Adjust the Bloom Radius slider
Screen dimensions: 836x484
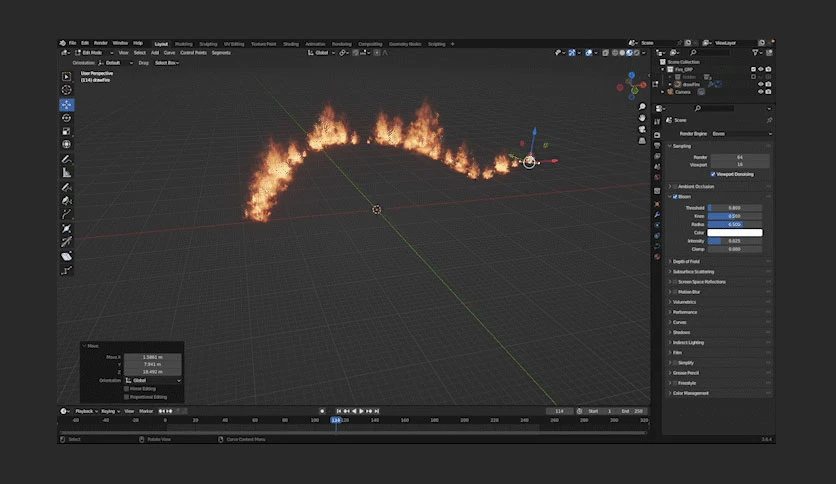(x=735, y=224)
